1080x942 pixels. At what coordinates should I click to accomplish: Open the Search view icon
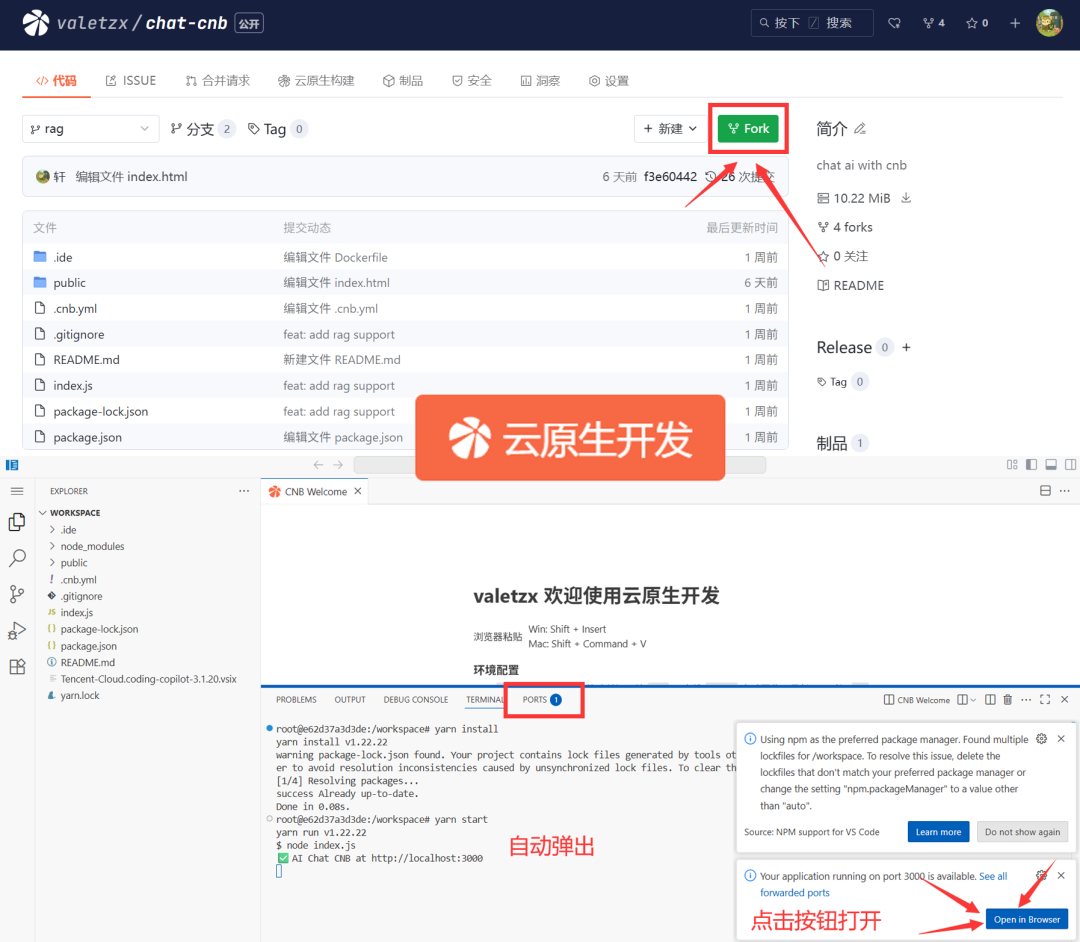17,558
